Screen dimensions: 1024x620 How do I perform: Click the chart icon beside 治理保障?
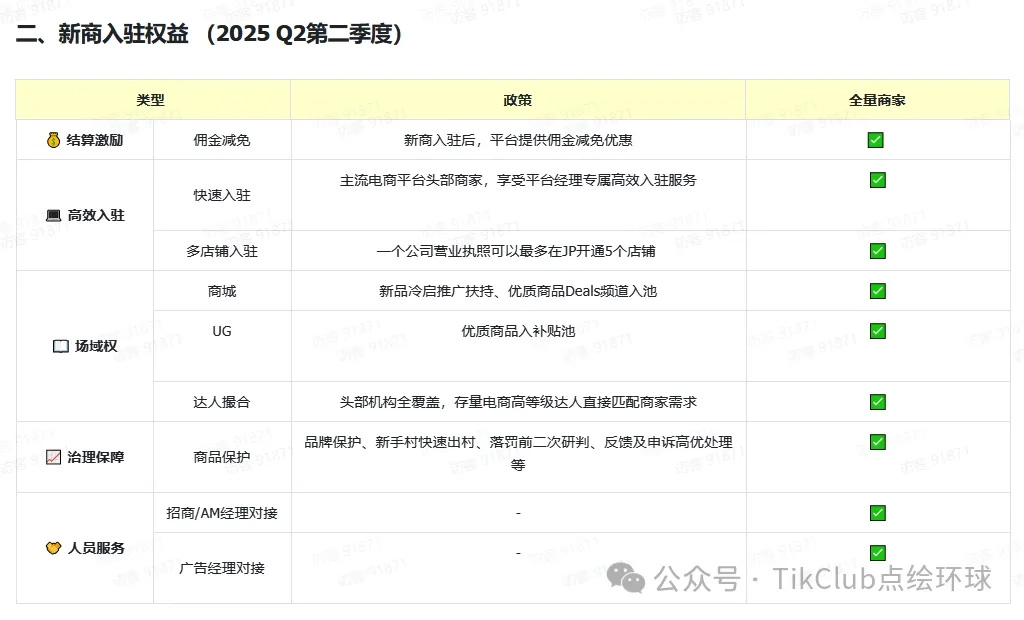54,457
